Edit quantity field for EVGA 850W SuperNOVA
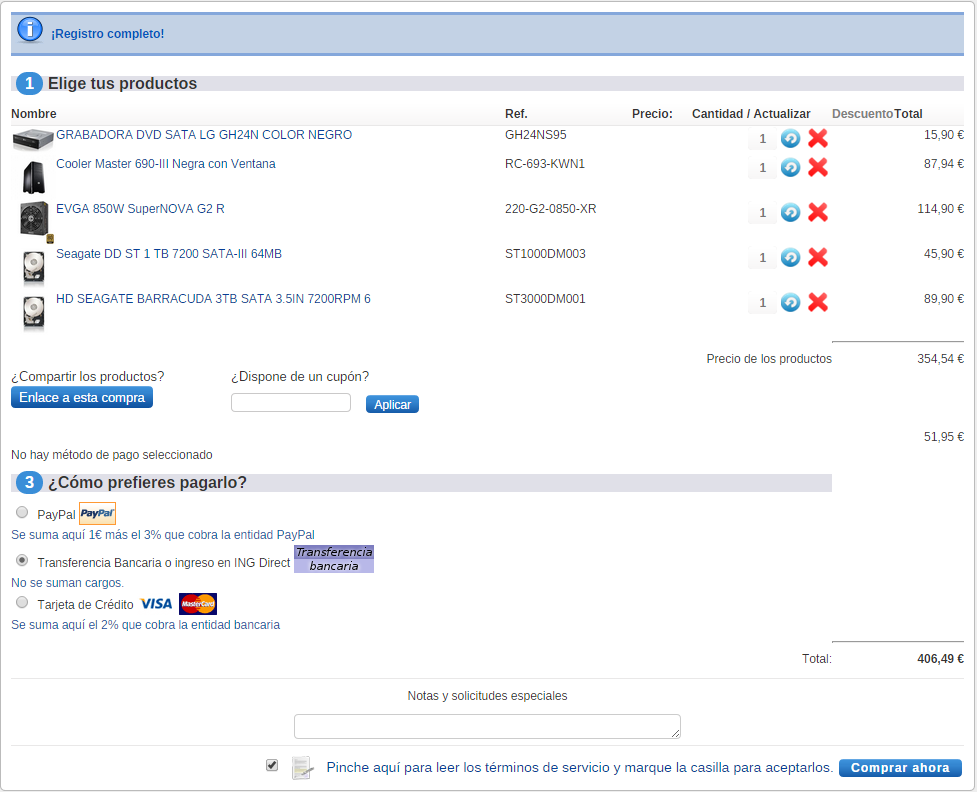Viewport: 977px width, 792px height. [x=762, y=213]
